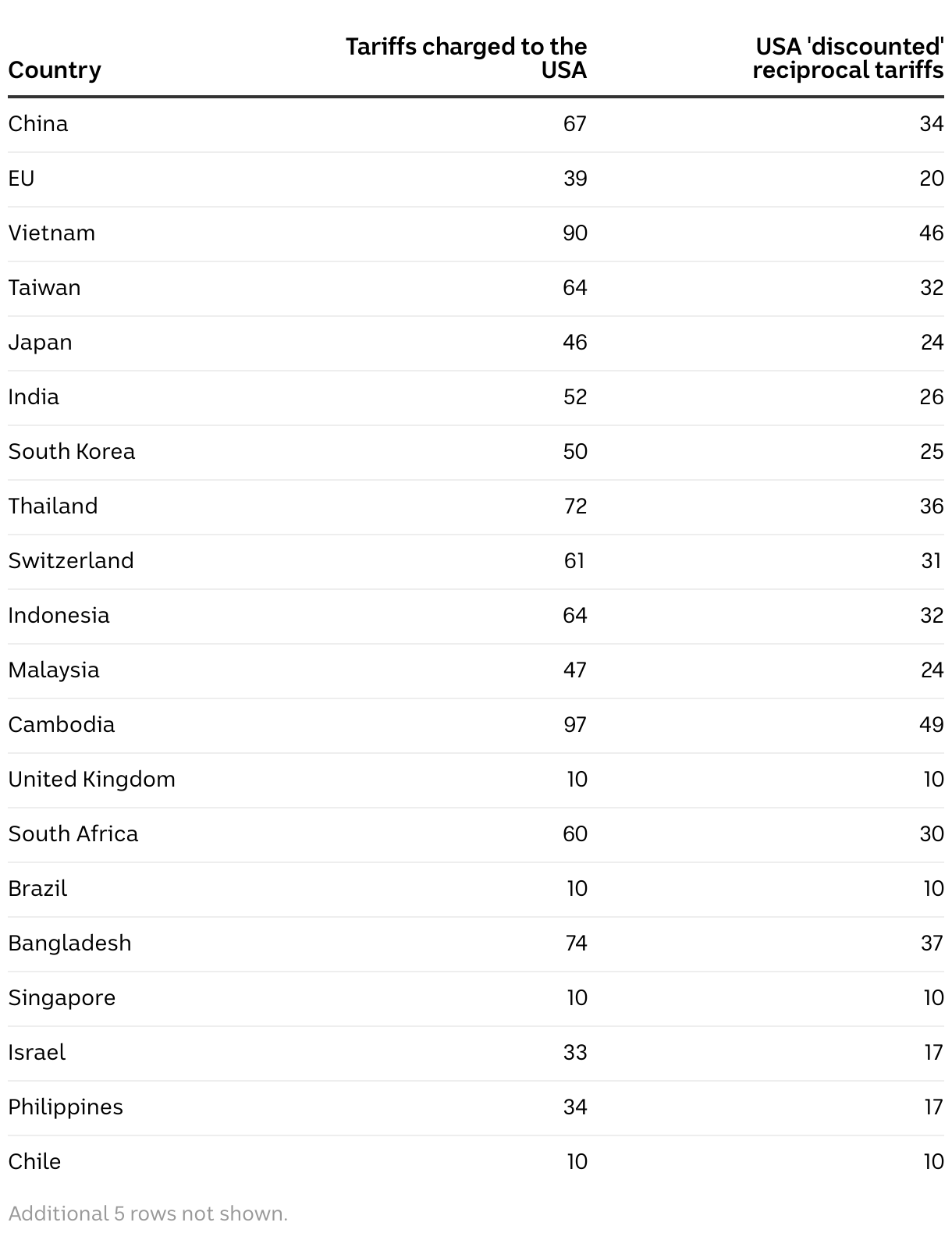952x1233 pixels.
Task: Click the Country column header
Action: coord(55,70)
